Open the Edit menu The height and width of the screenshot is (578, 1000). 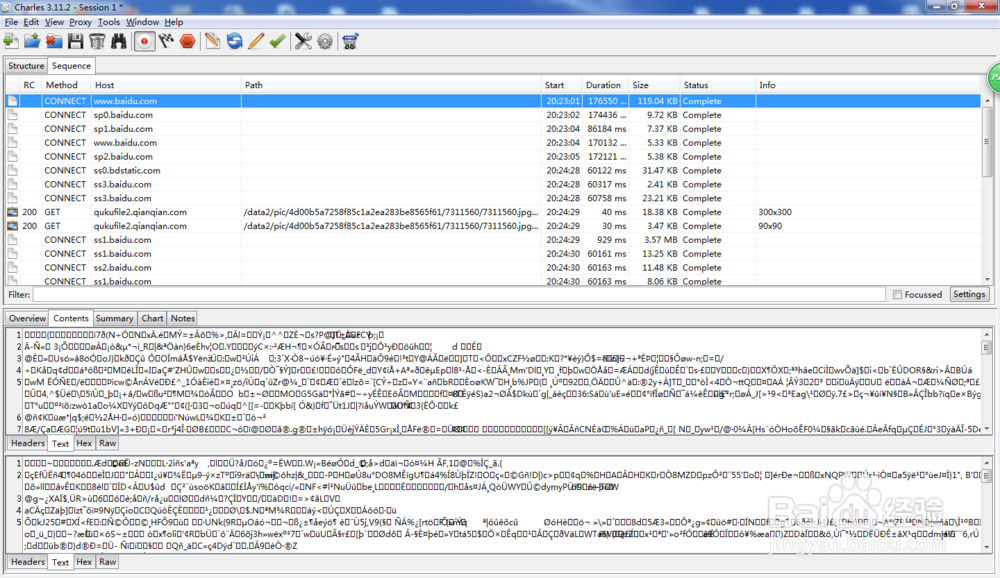tap(31, 22)
